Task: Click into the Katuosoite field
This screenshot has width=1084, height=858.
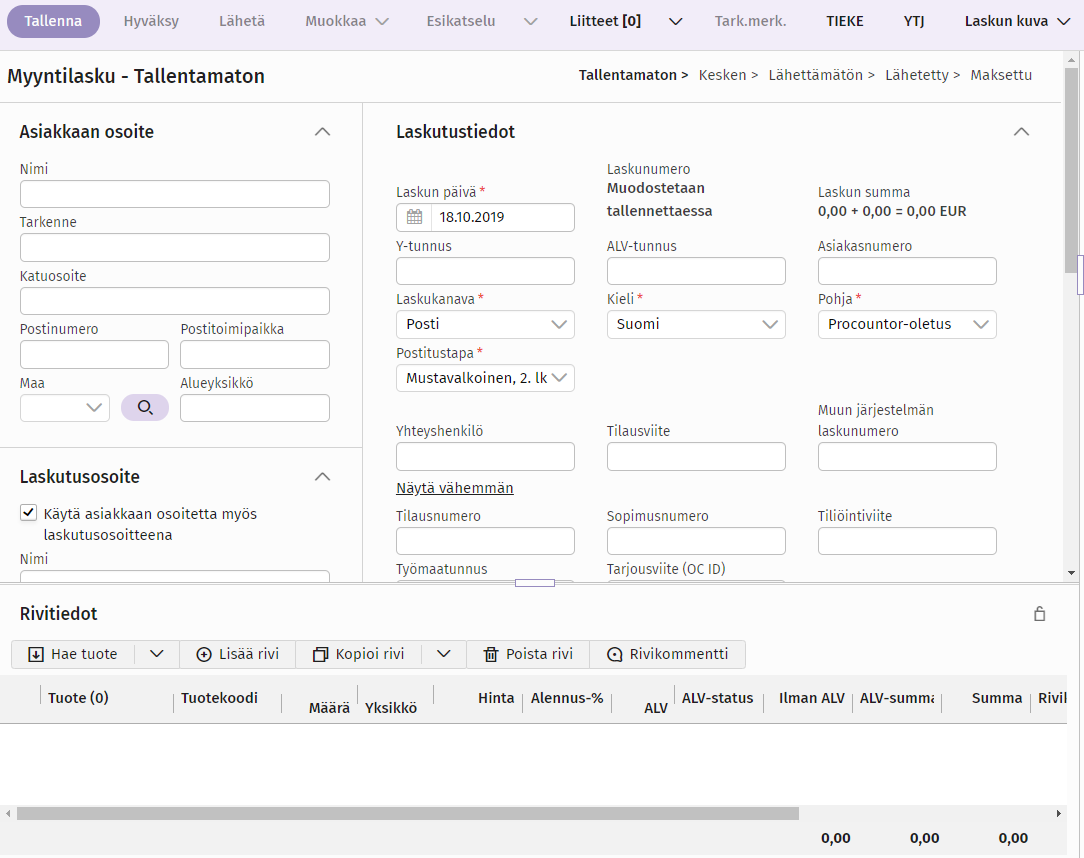Action: point(175,301)
